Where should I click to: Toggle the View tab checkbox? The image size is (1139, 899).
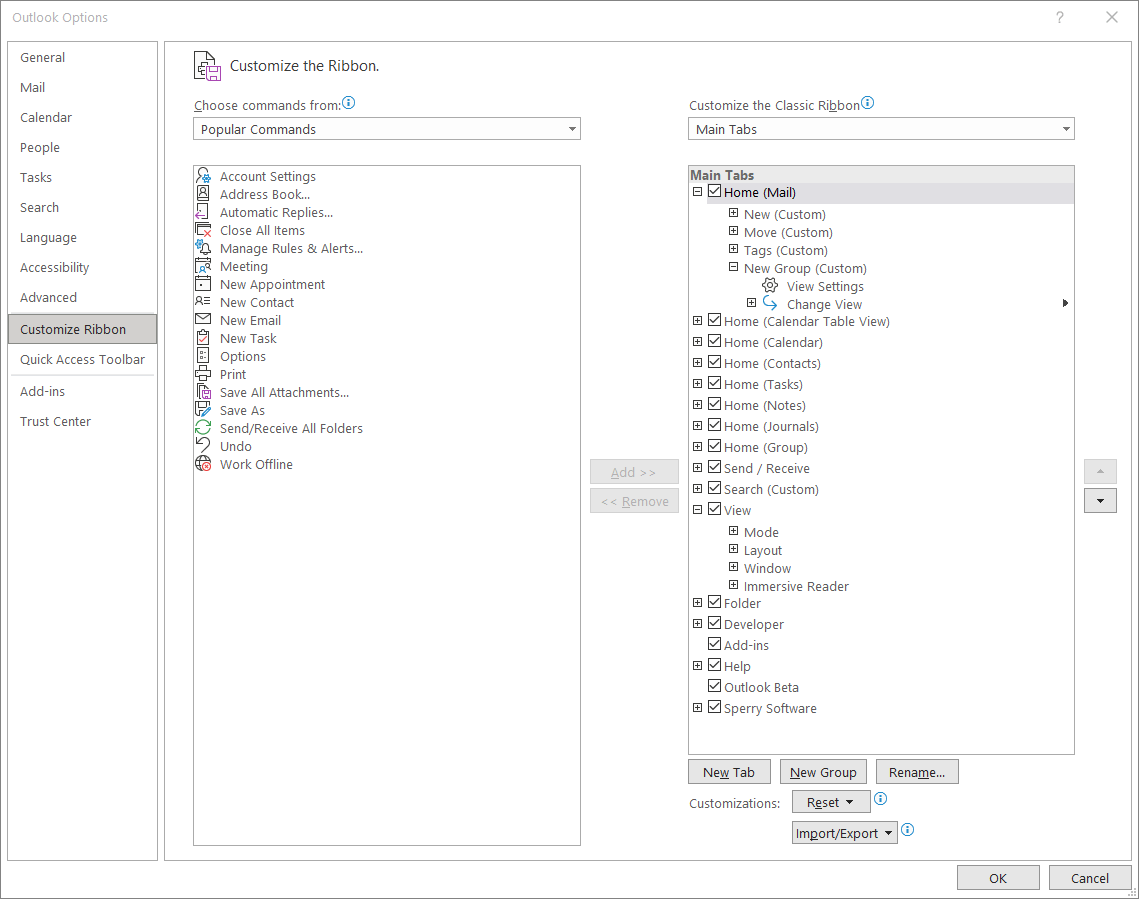(715, 510)
